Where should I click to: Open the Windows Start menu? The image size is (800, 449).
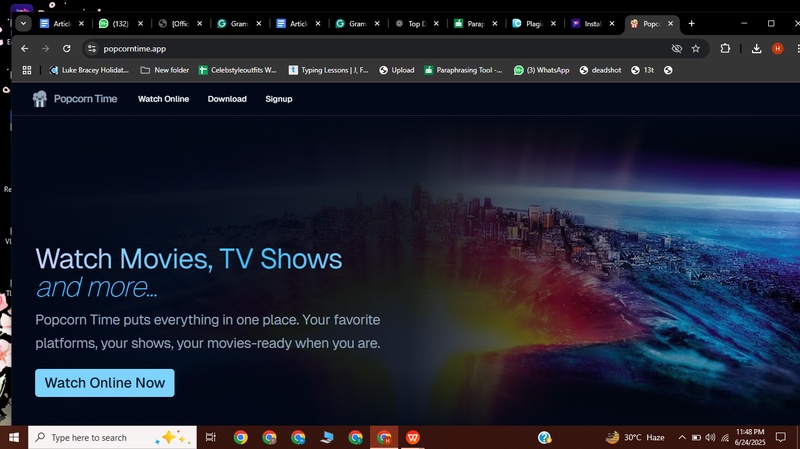(14, 437)
